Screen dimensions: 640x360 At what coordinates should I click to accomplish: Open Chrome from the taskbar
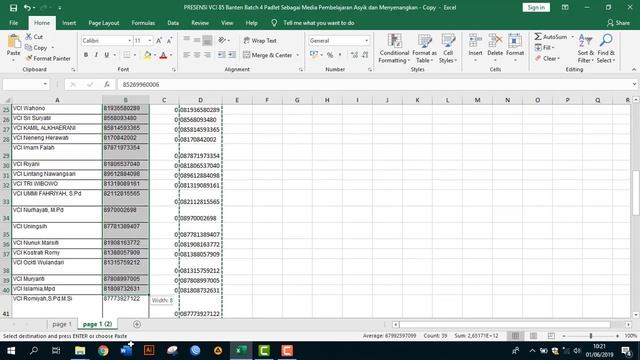click(103, 351)
